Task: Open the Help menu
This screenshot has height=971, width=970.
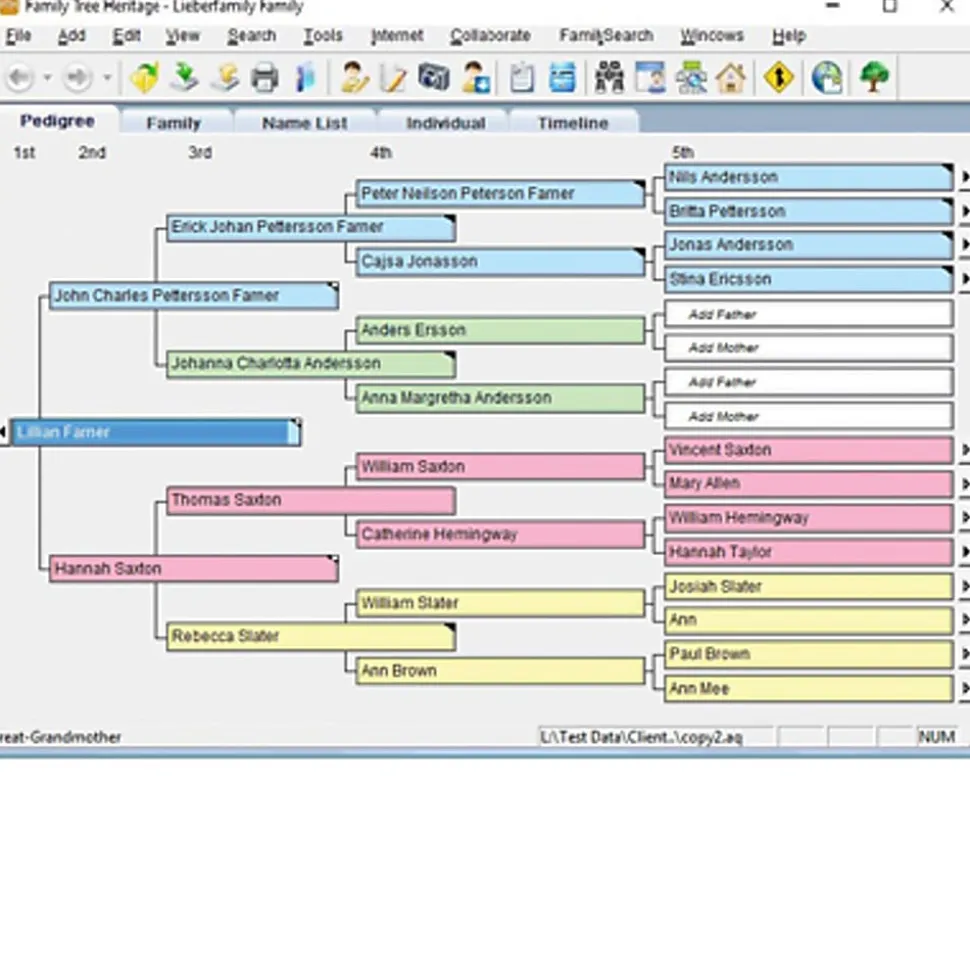Action: click(x=789, y=36)
